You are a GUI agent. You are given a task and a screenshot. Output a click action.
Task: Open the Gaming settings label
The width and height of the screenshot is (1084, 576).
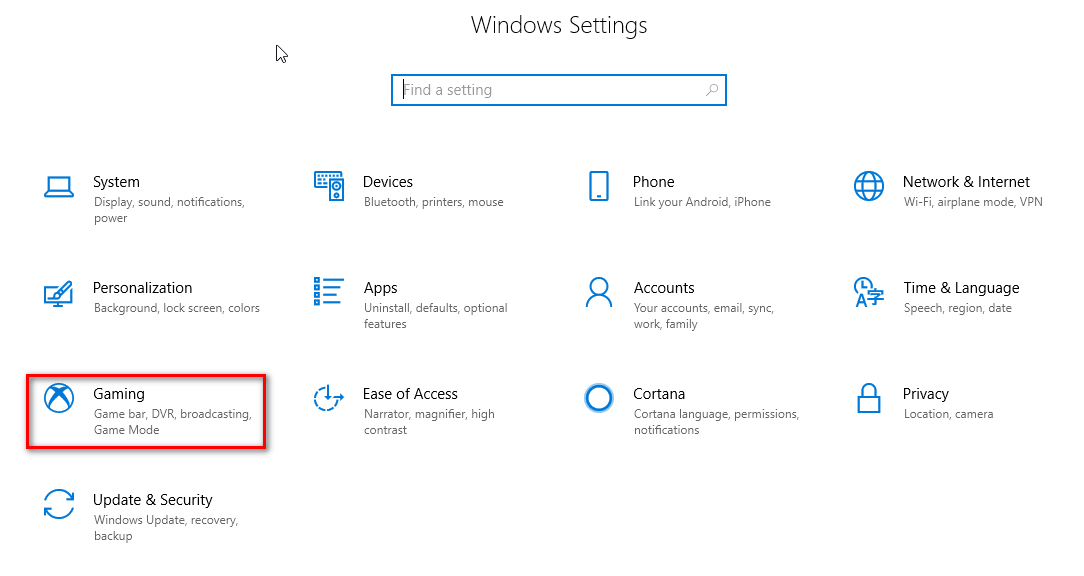[x=119, y=394]
